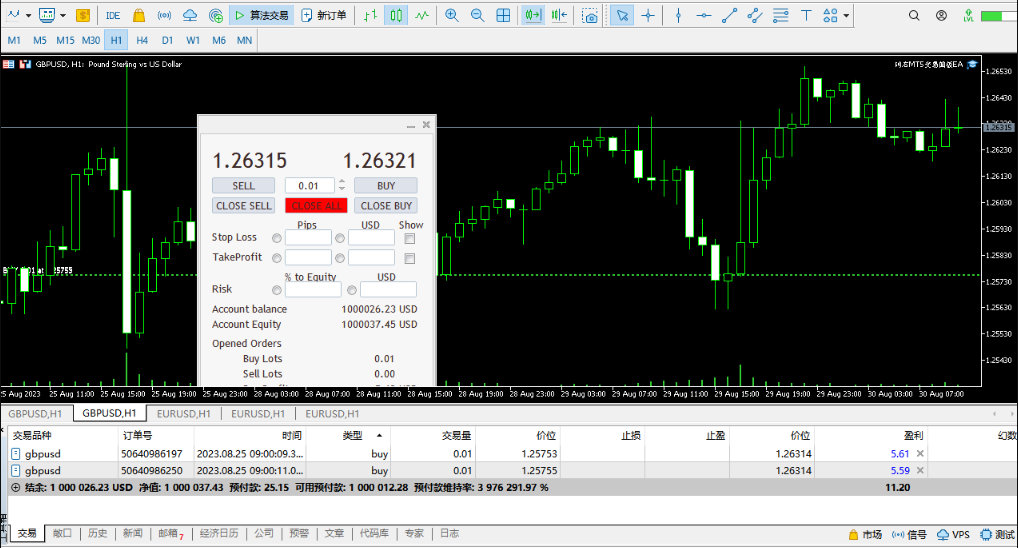Viewport: 1018px width, 548px height.
Task: Click the SELL button in panel
Action: pos(243,186)
